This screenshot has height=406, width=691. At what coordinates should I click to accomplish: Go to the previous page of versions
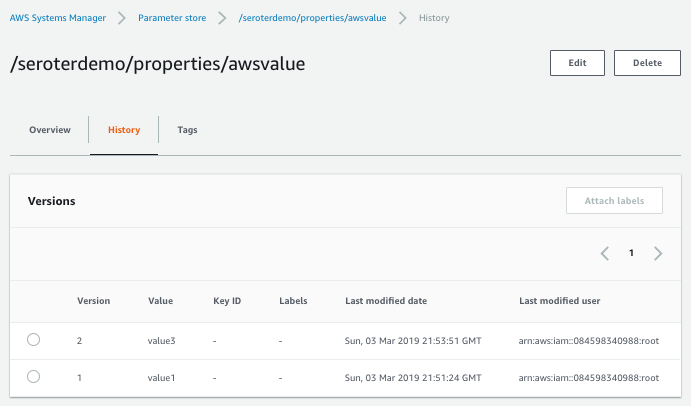pos(605,253)
